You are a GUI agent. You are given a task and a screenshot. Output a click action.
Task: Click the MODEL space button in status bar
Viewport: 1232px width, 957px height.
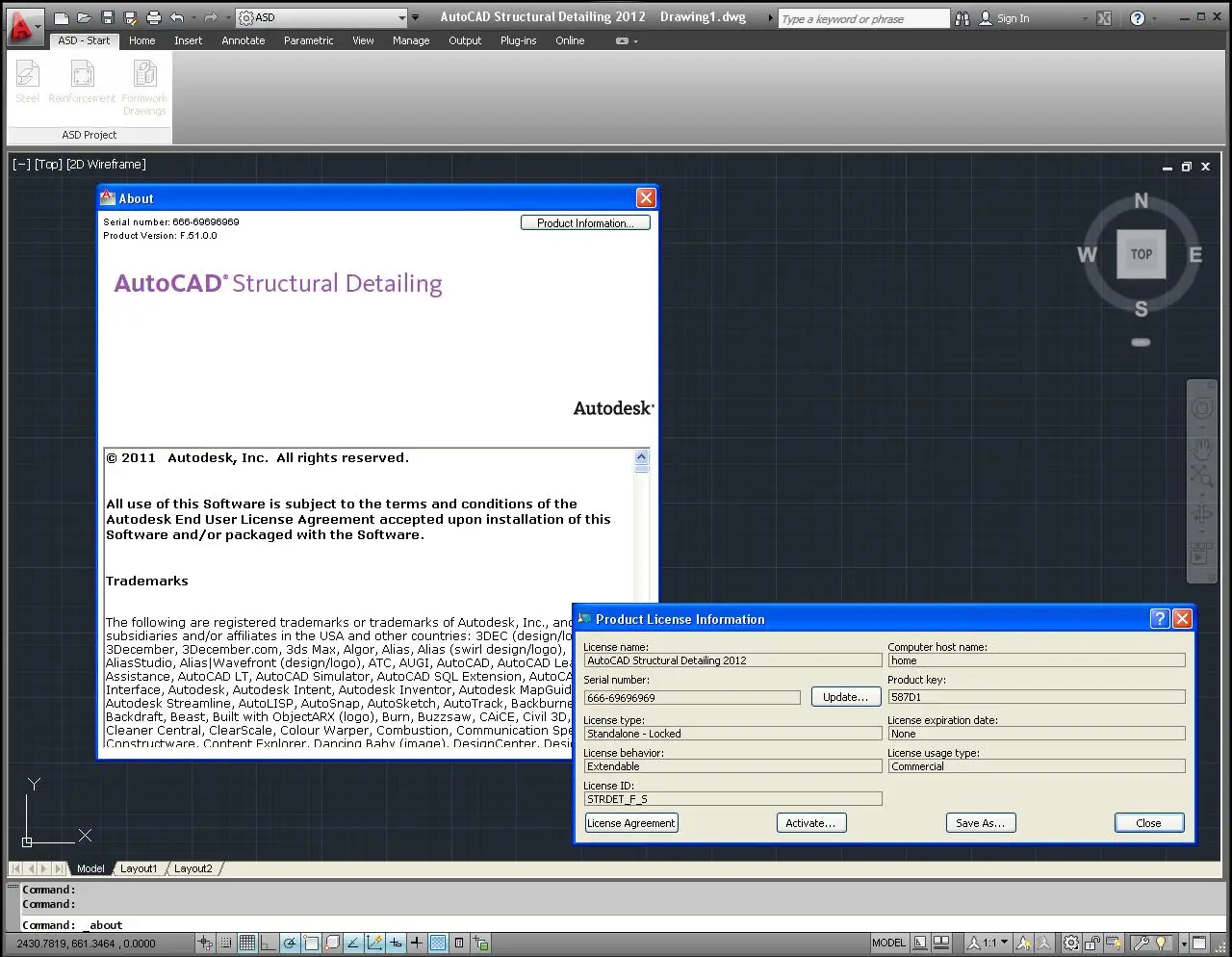coord(888,943)
